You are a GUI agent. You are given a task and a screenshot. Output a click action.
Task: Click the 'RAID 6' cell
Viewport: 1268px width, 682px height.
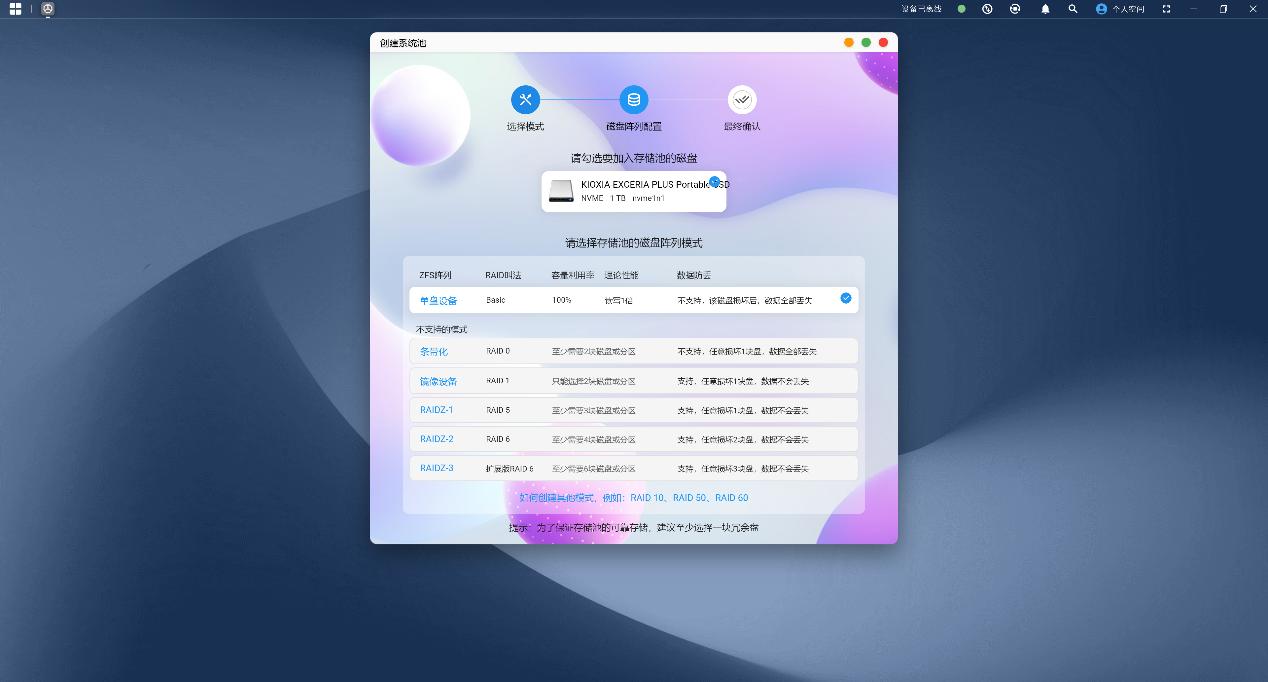click(498, 439)
